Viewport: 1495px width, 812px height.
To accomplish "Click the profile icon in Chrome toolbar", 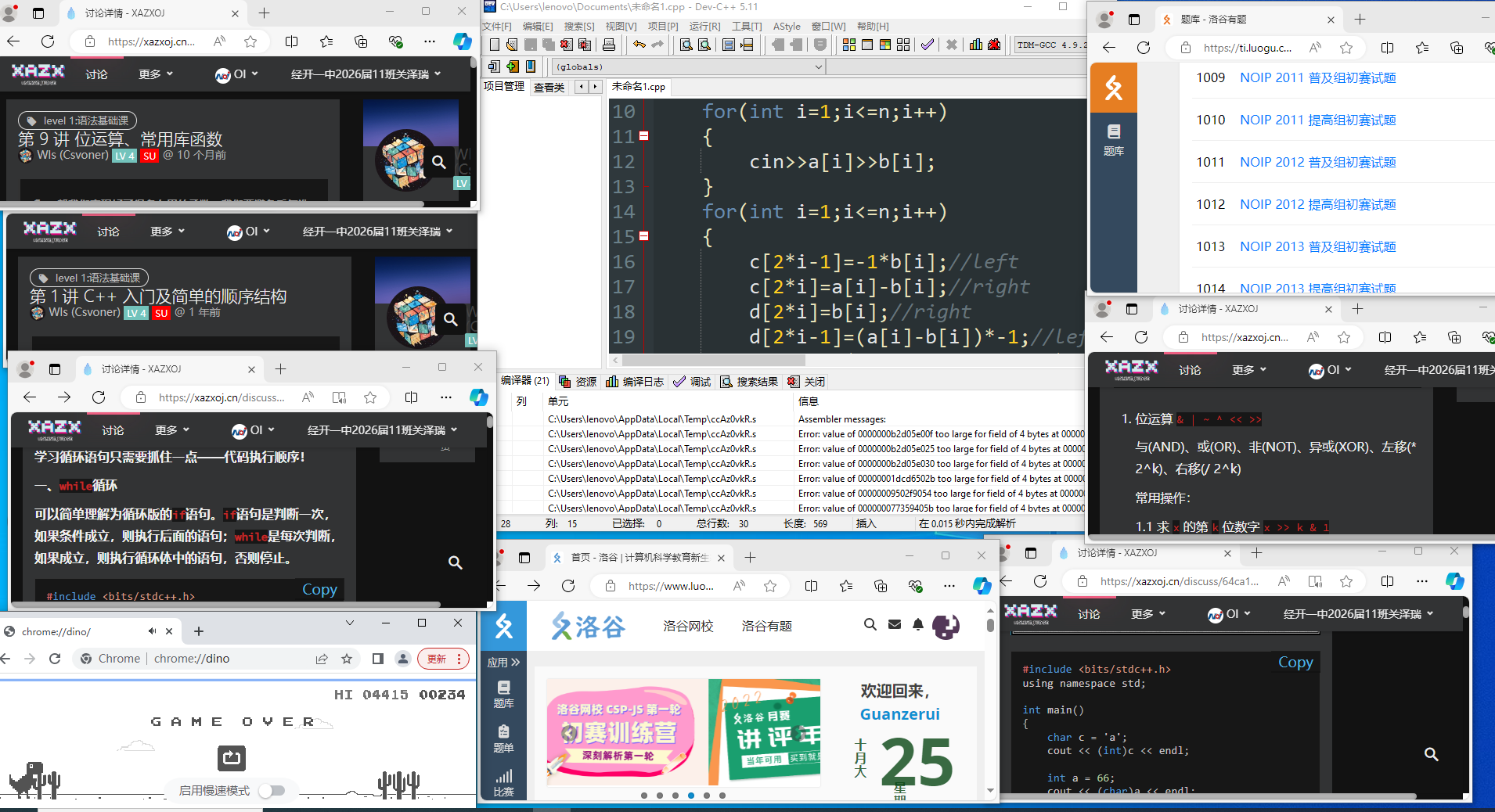I will click(x=403, y=659).
